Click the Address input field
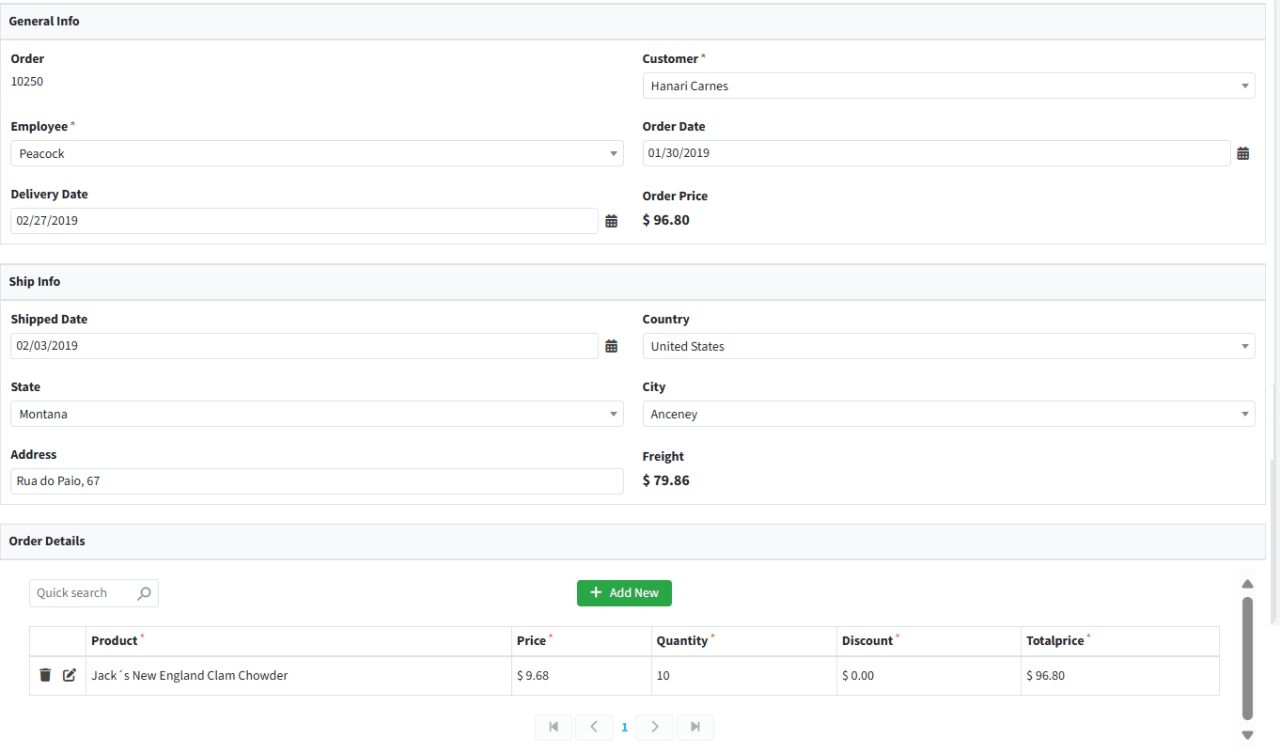The height and width of the screenshot is (754, 1280). pyautogui.click(x=316, y=481)
